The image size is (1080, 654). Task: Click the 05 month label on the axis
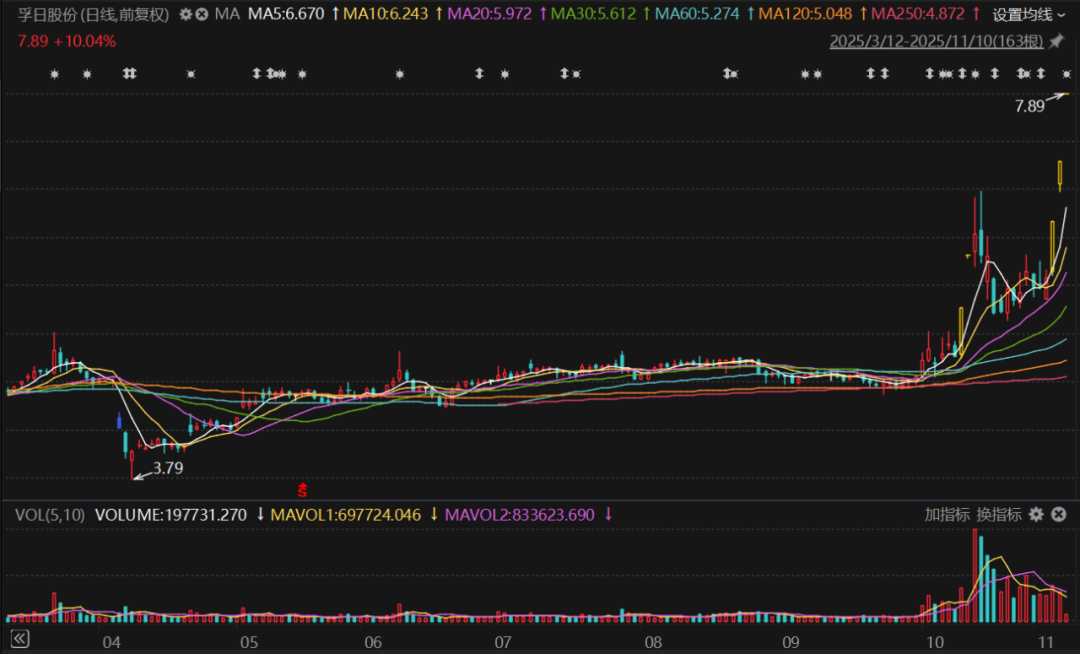(249, 642)
